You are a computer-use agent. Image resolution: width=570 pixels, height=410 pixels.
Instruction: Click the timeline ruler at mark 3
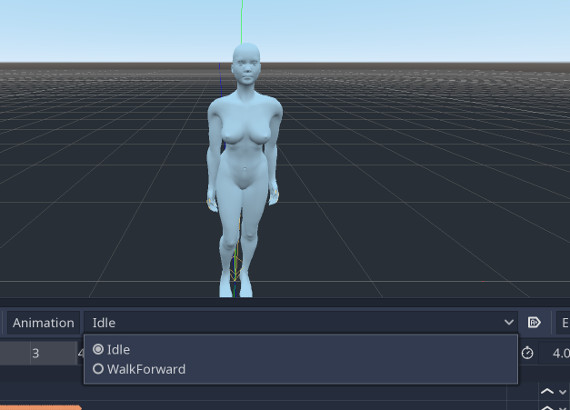click(35, 353)
